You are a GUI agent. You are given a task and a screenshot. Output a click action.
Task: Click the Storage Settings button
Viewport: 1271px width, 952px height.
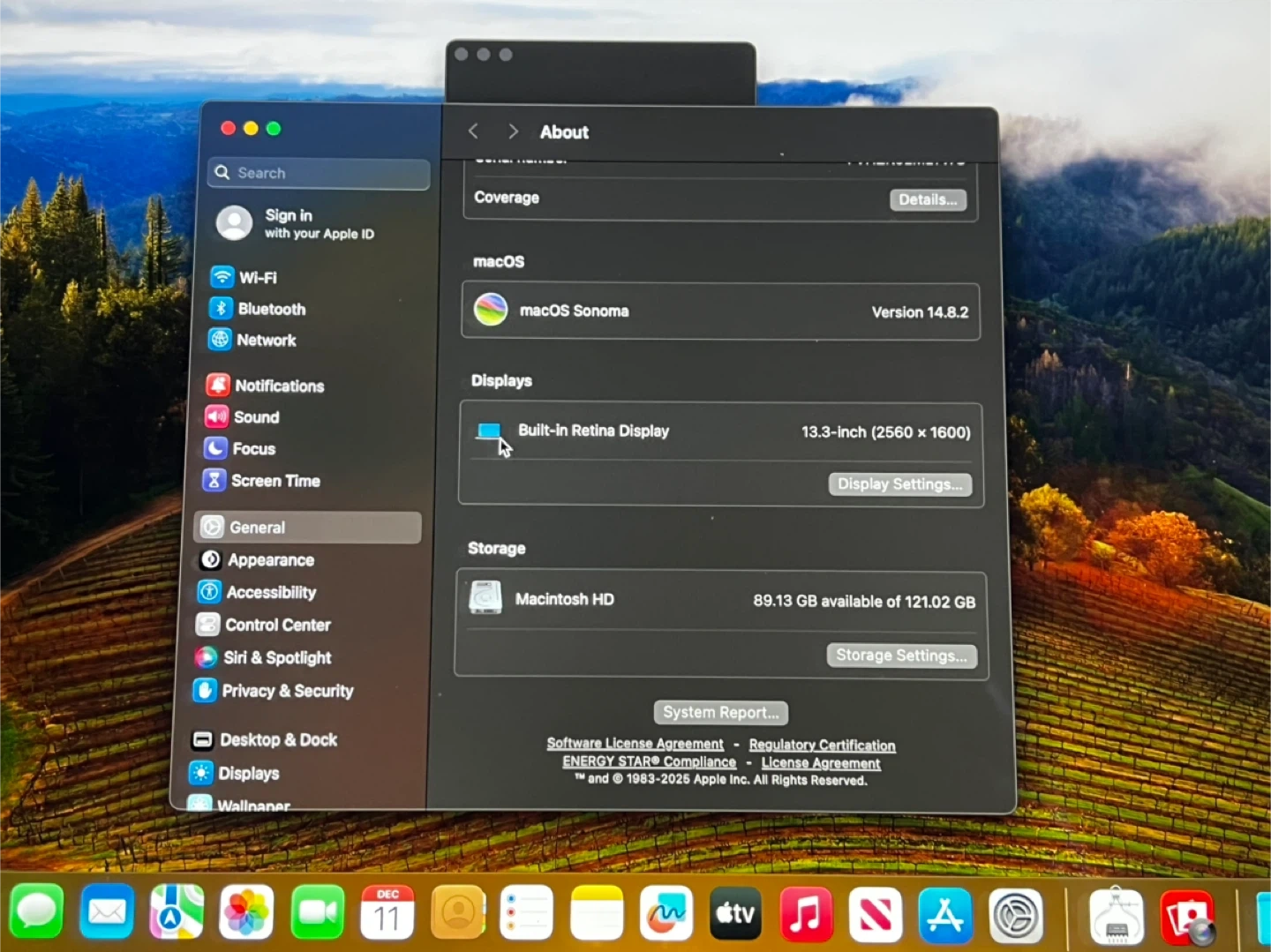coord(900,656)
